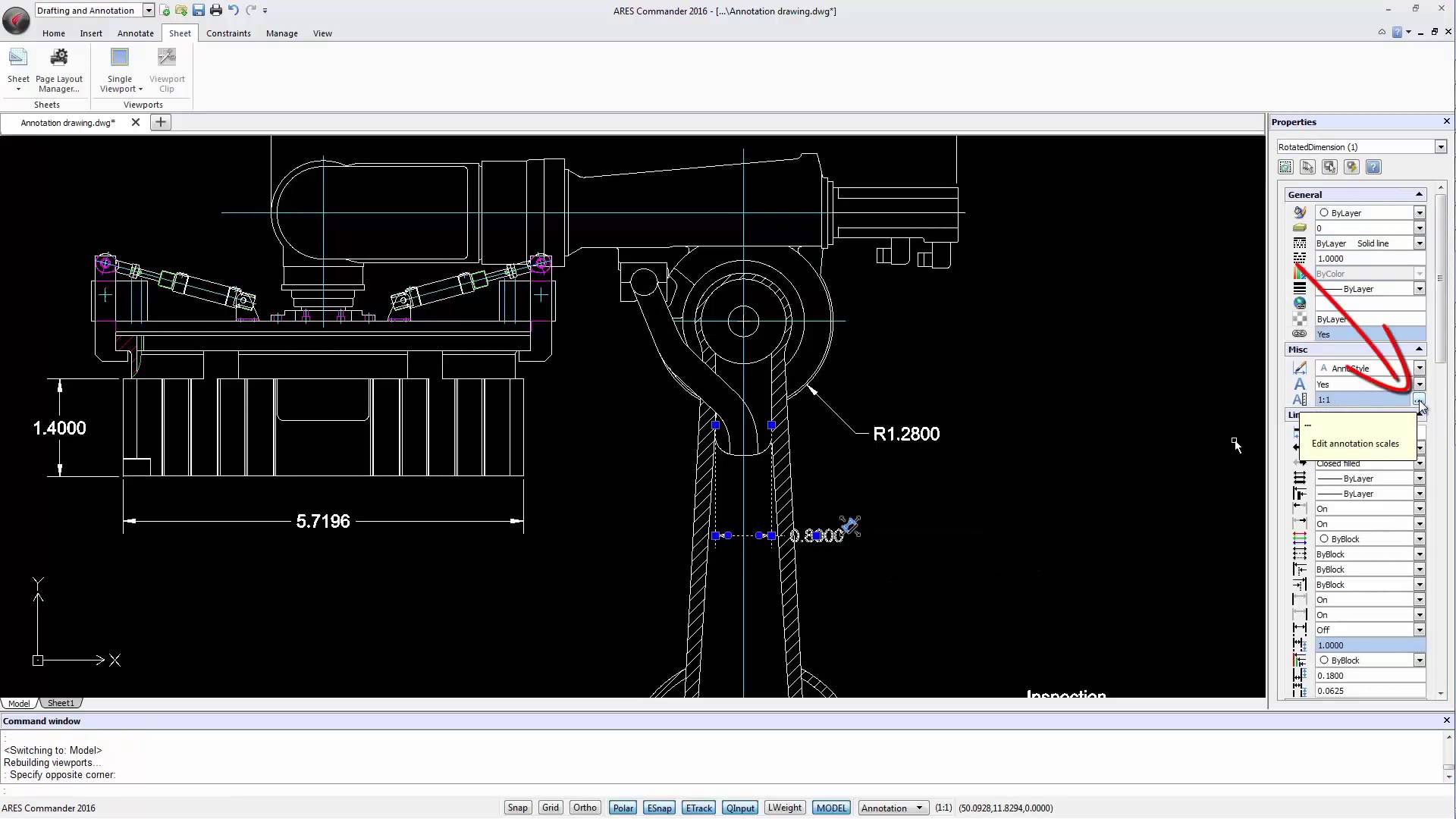Open the line color ByLayer dropdown
Viewport: 1456px width, 819px height.
coord(1419,213)
